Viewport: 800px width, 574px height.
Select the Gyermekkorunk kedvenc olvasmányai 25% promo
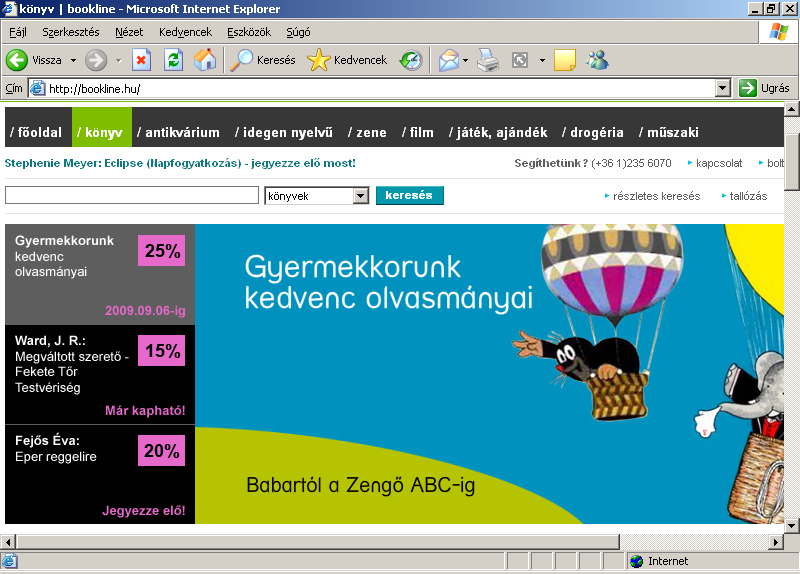[100, 274]
